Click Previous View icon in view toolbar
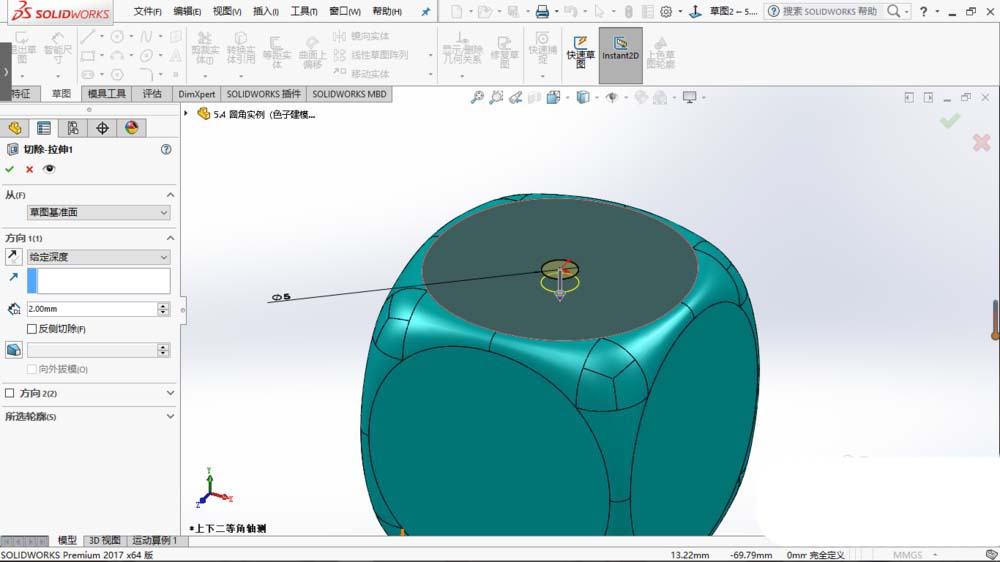The height and width of the screenshot is (562, 1000). [x=515, y=97]
